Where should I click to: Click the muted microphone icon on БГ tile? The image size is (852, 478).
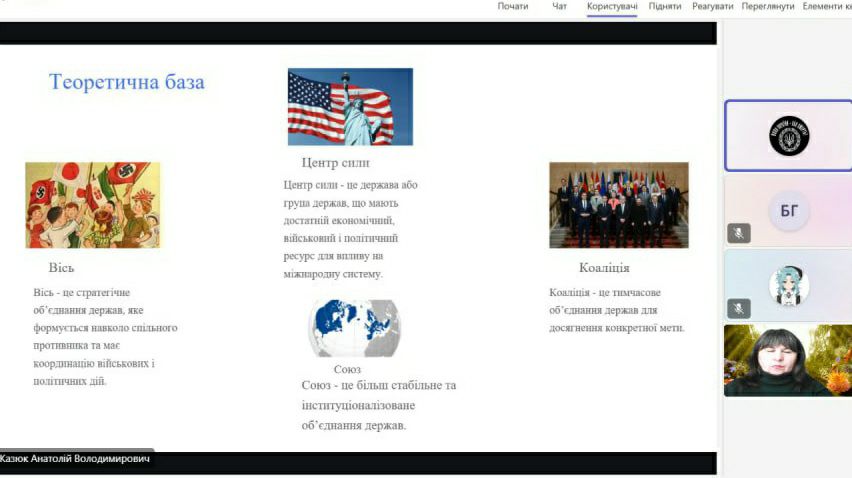pyautogui.click(x=739, y=233)
